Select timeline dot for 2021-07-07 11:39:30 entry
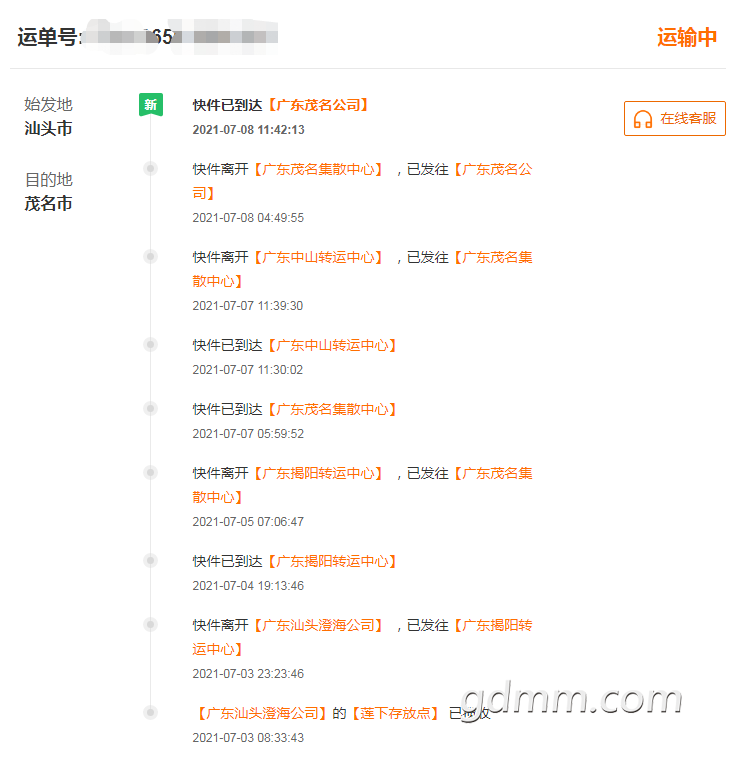The image size is (730, 762). [151, 257]
